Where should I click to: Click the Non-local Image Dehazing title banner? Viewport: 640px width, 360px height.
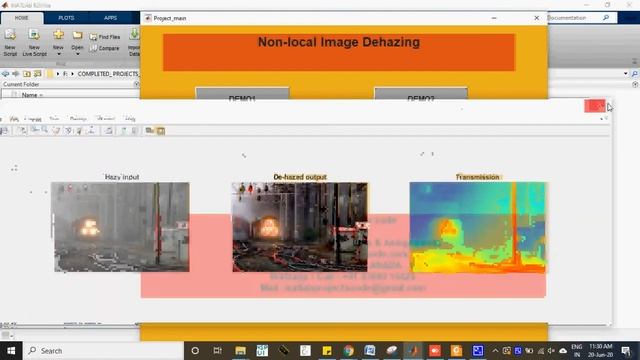click(x=339, y=52)
